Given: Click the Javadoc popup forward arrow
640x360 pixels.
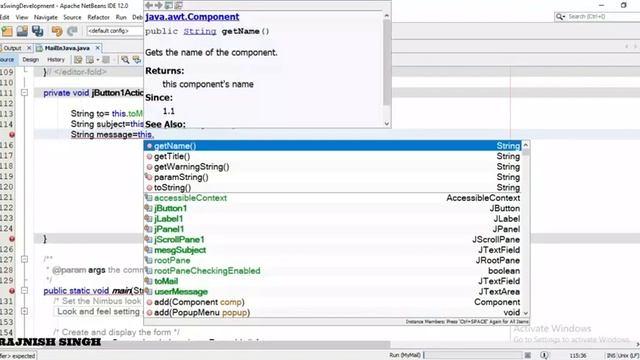Looking at the screenshot, I should click(159, 5).
